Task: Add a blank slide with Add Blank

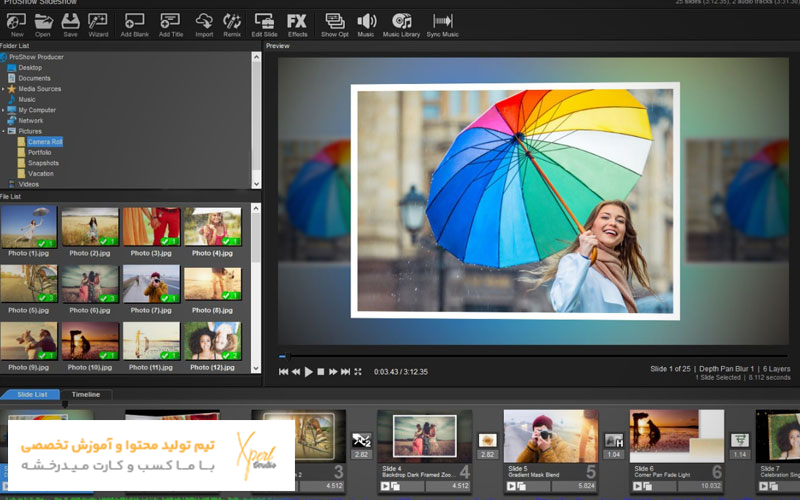Action: [135, 24]
